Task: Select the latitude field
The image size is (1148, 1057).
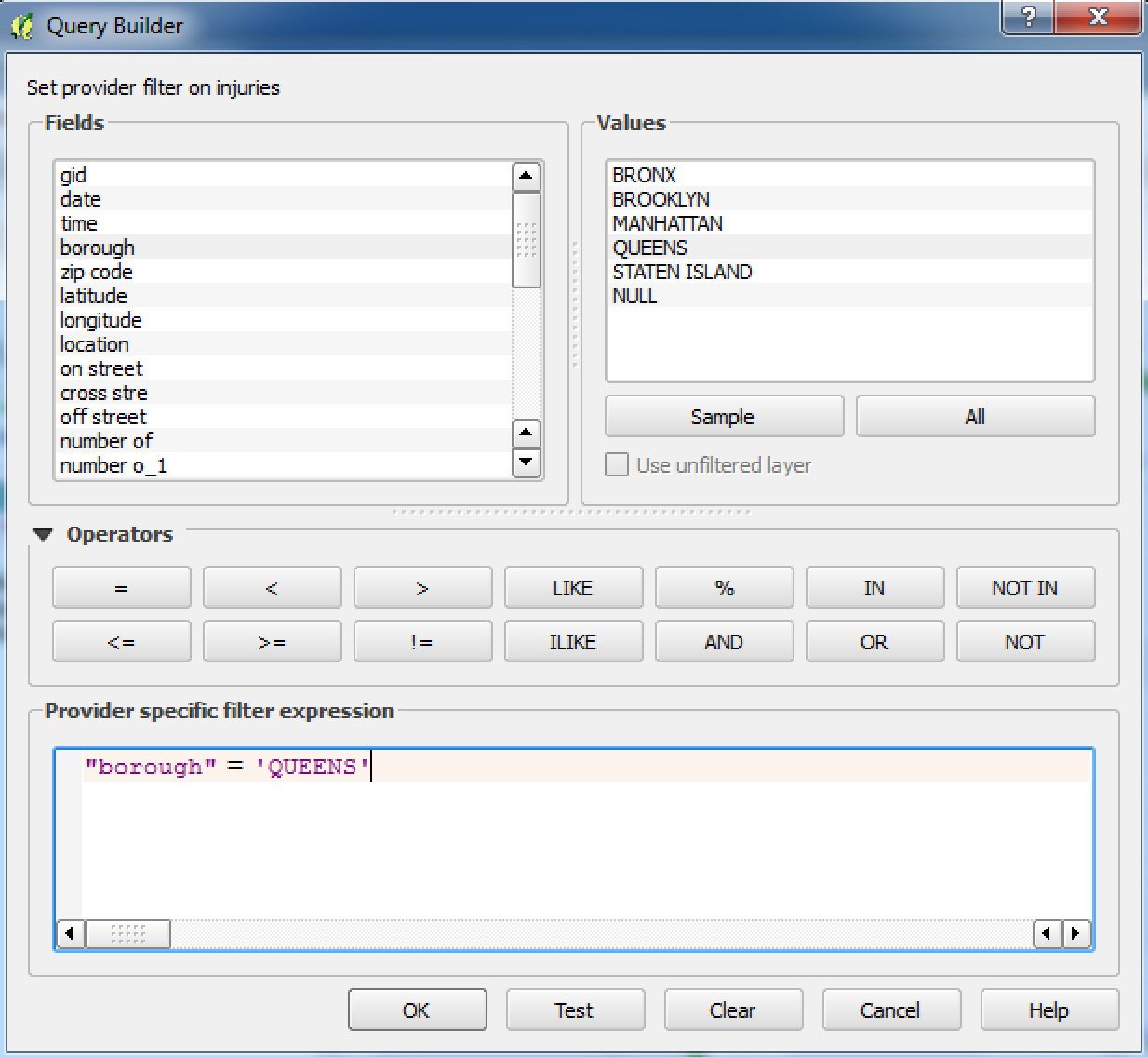Action: [95, 296]
